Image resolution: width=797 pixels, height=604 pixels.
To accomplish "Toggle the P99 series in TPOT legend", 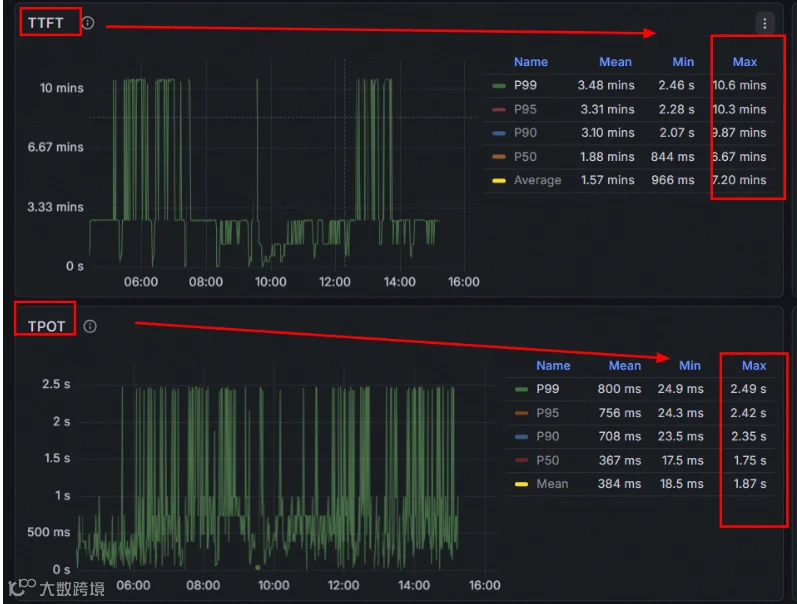I will 547,389.
